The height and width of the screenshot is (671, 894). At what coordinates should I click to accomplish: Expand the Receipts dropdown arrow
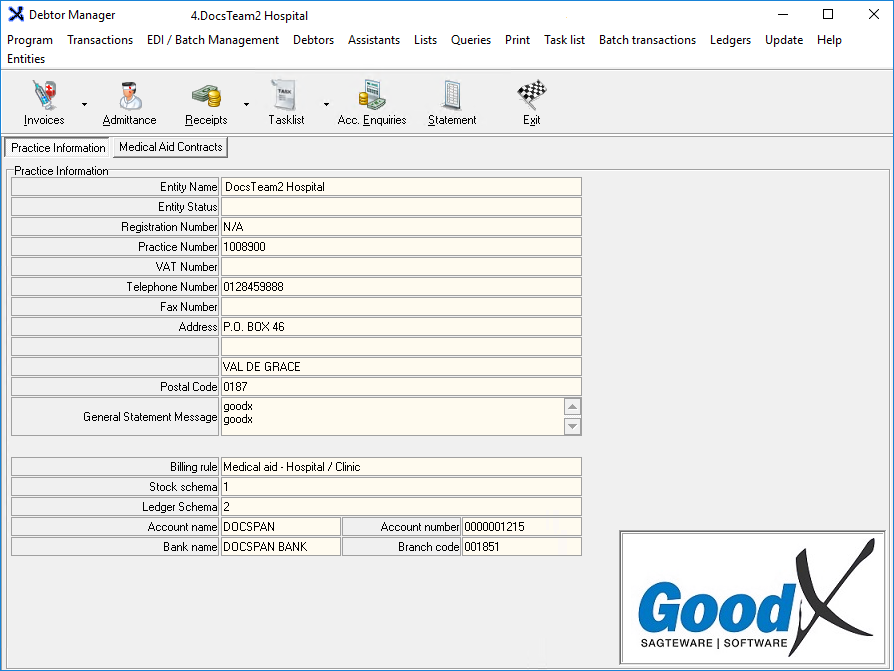tap(246, 104)
